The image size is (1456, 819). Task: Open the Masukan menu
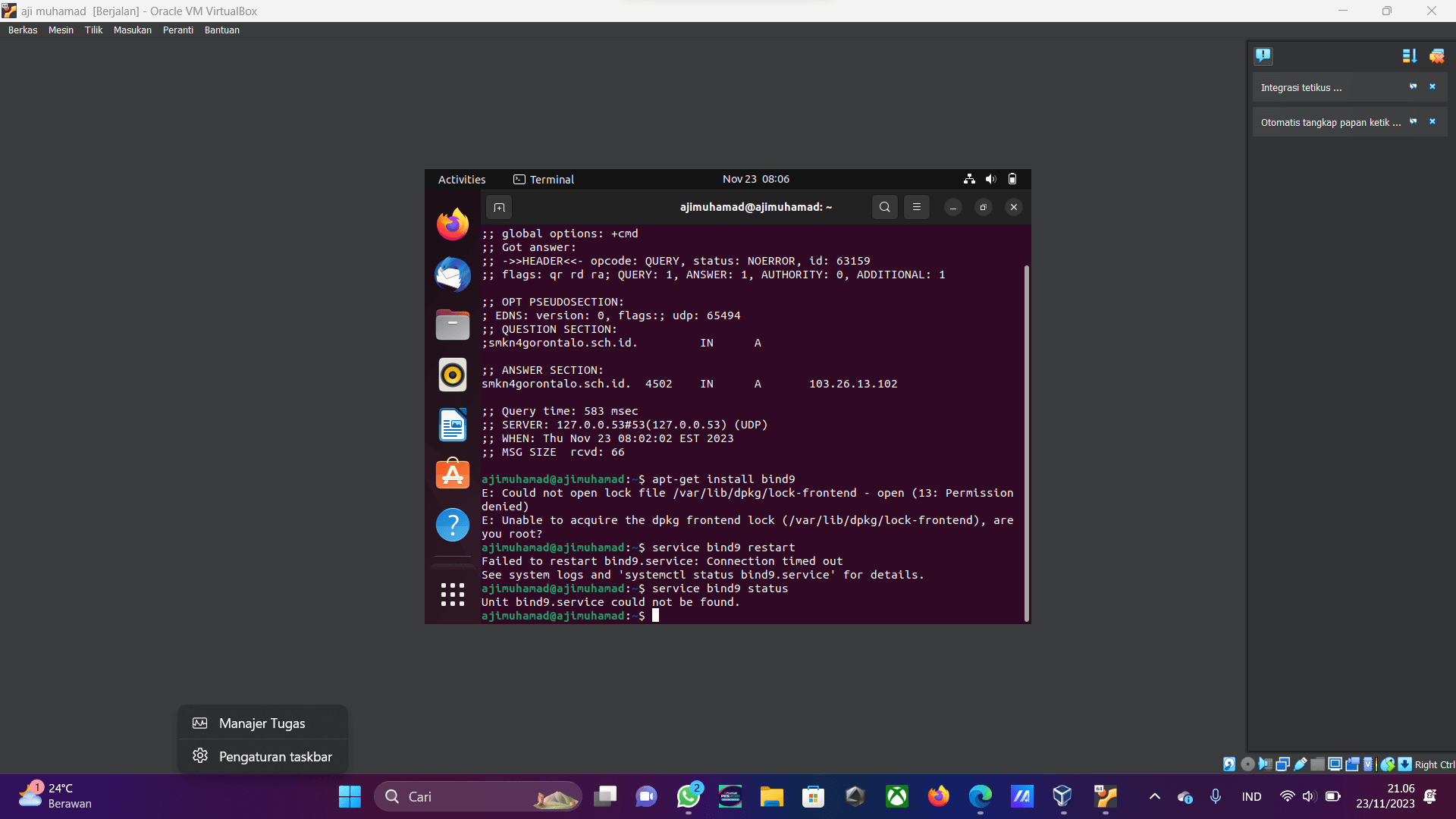tap(133, 30)
